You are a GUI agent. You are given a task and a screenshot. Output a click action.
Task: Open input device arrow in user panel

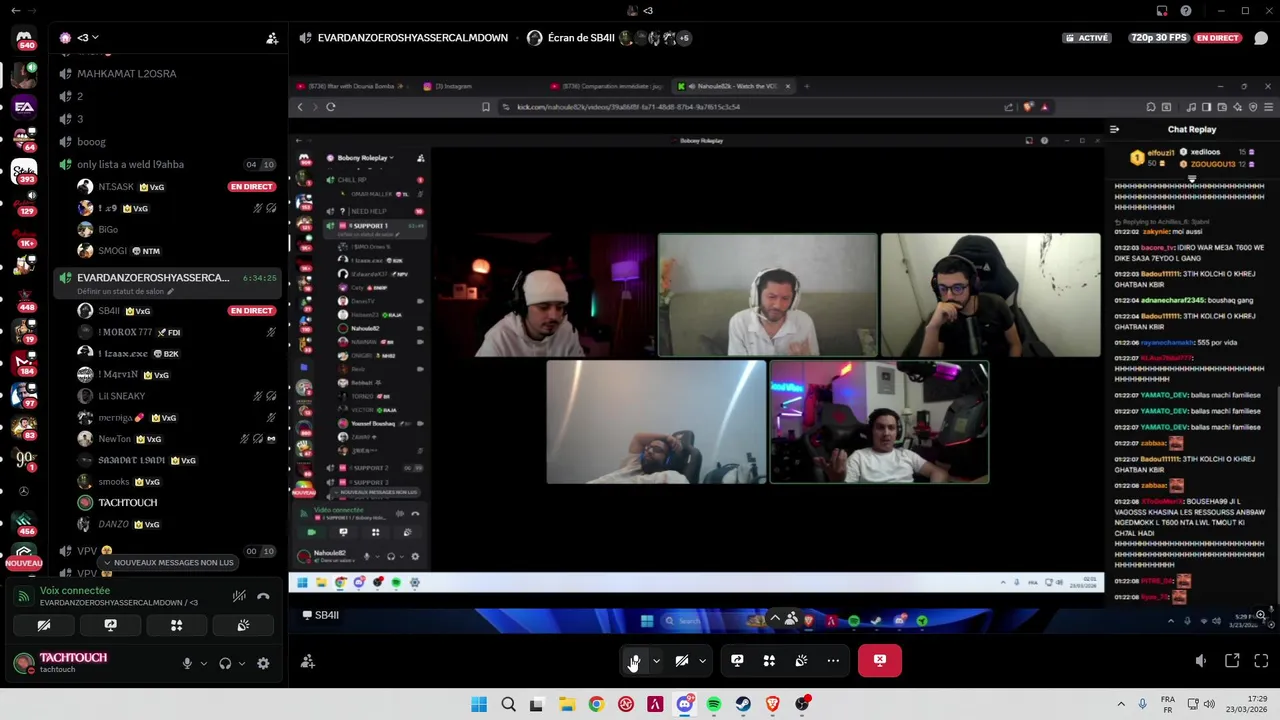tap(204, 663)
